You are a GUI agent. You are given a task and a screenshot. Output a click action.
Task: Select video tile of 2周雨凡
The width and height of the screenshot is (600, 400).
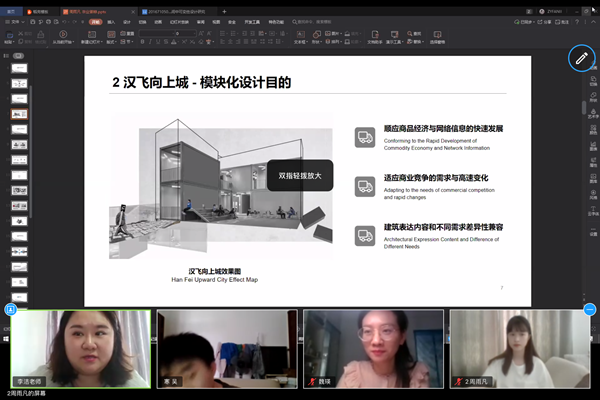[x=518, y=349]
